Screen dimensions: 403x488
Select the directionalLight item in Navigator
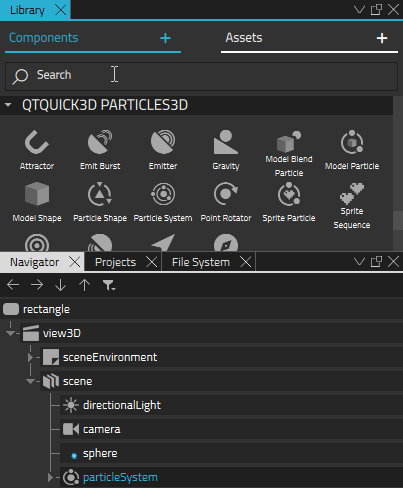pos(122,405)
